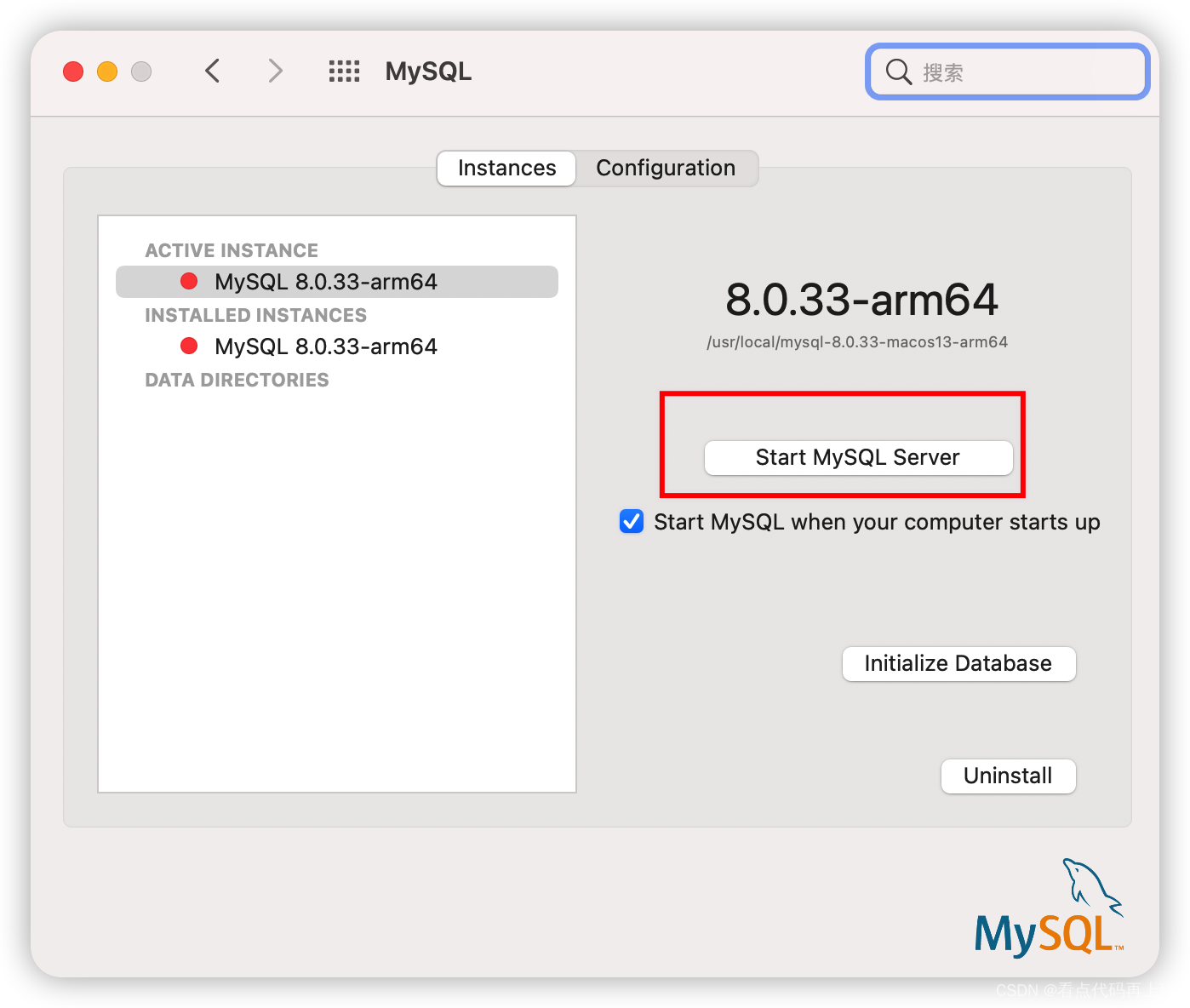Image resolution: width=1190 pixels, height=1008 pixels.
Task: Go back with the left chevron
Action: pyautogui.click(x=213, y=71)
